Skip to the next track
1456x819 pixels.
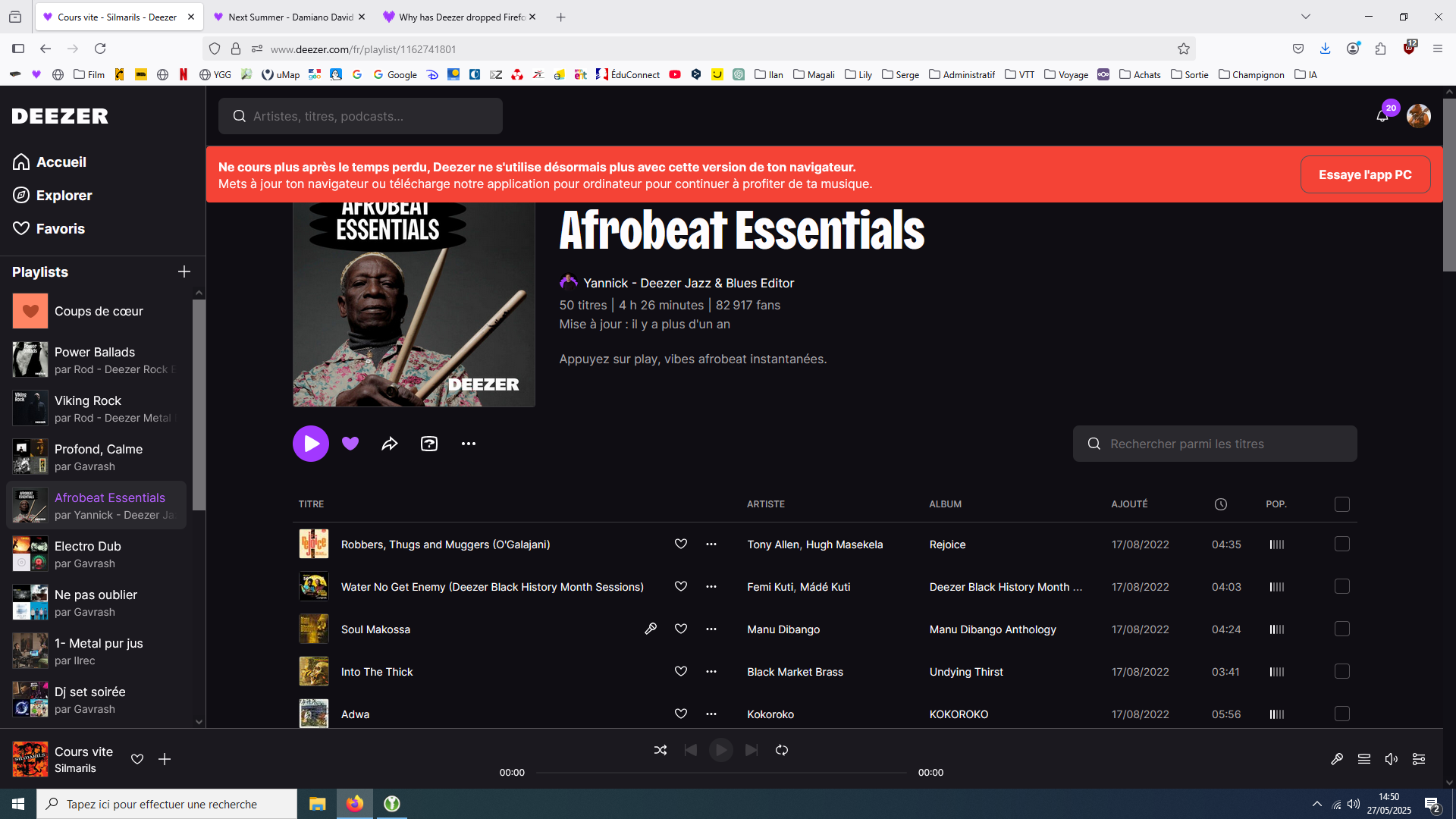(x=752, y=750)
